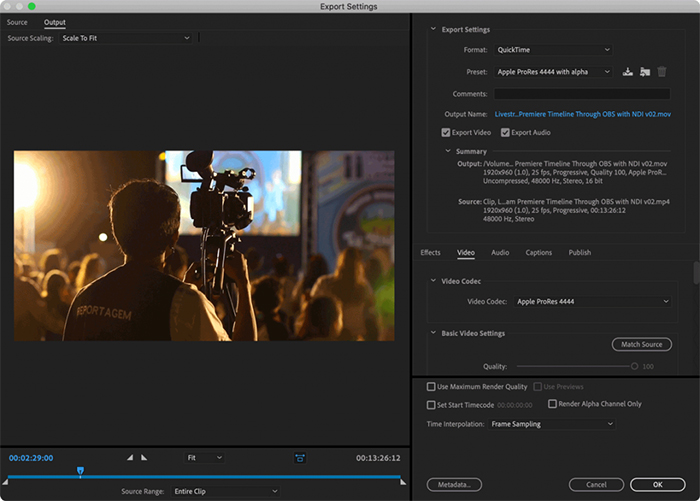The height and width of the screenshot is (501, 700).
Task: Open the Video Codec dropdown
Action: pos(593,301)
